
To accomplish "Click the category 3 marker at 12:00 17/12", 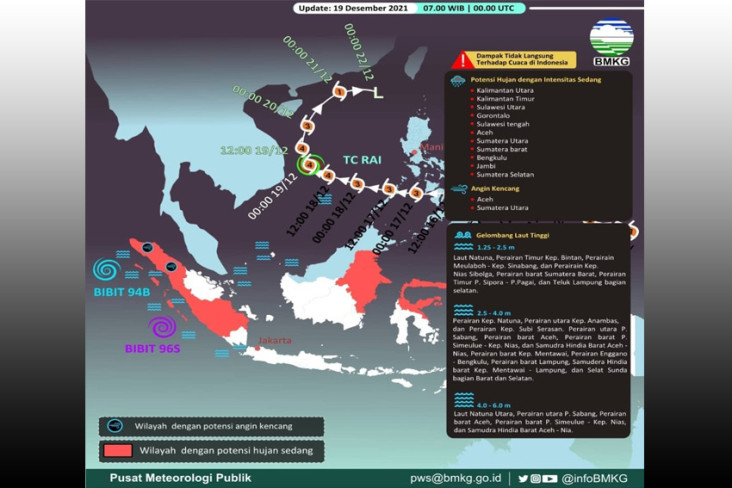I will [388, 189].
